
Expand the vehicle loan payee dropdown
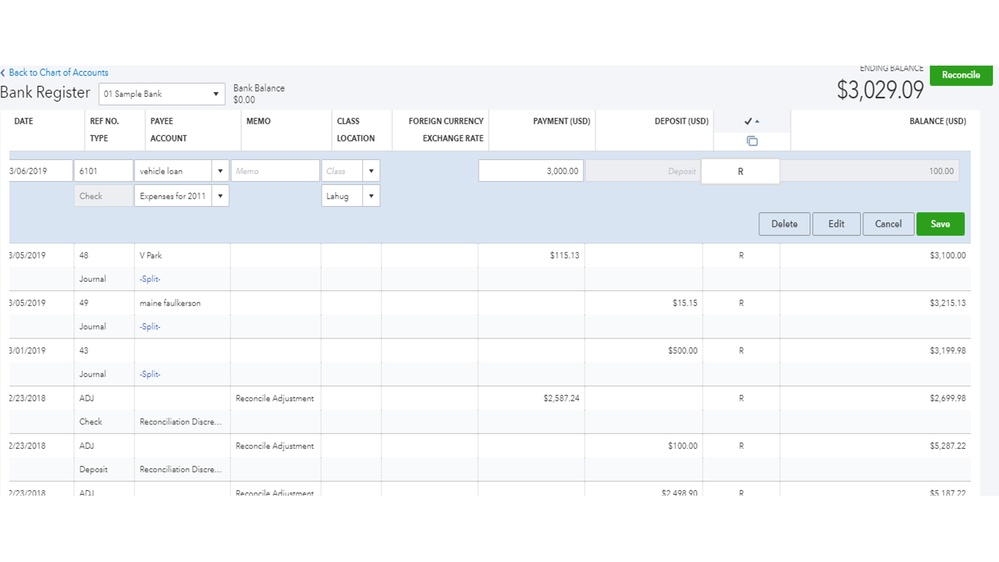(x=220, y=171)
